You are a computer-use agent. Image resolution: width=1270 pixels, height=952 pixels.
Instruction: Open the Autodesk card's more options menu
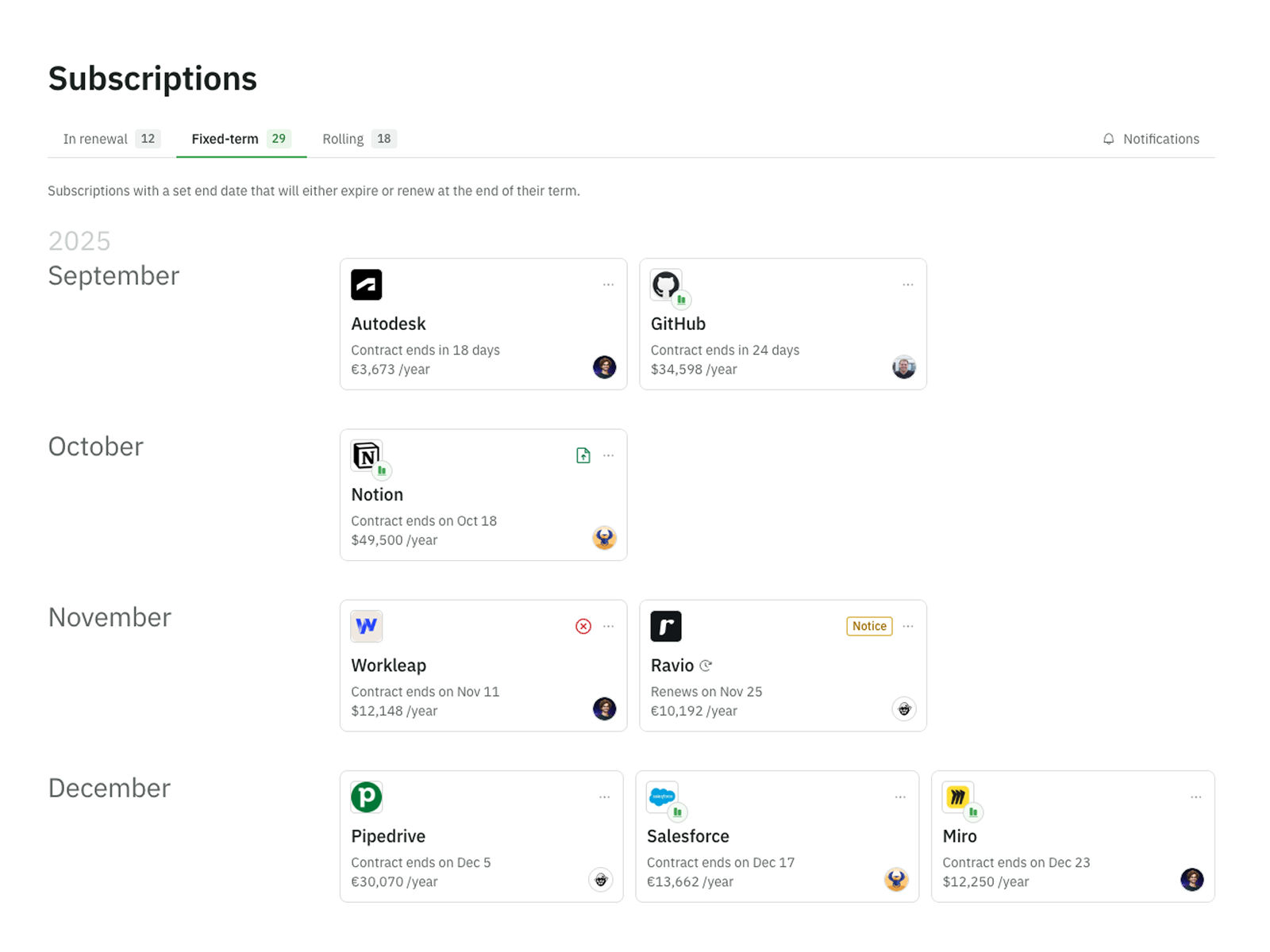608,285
